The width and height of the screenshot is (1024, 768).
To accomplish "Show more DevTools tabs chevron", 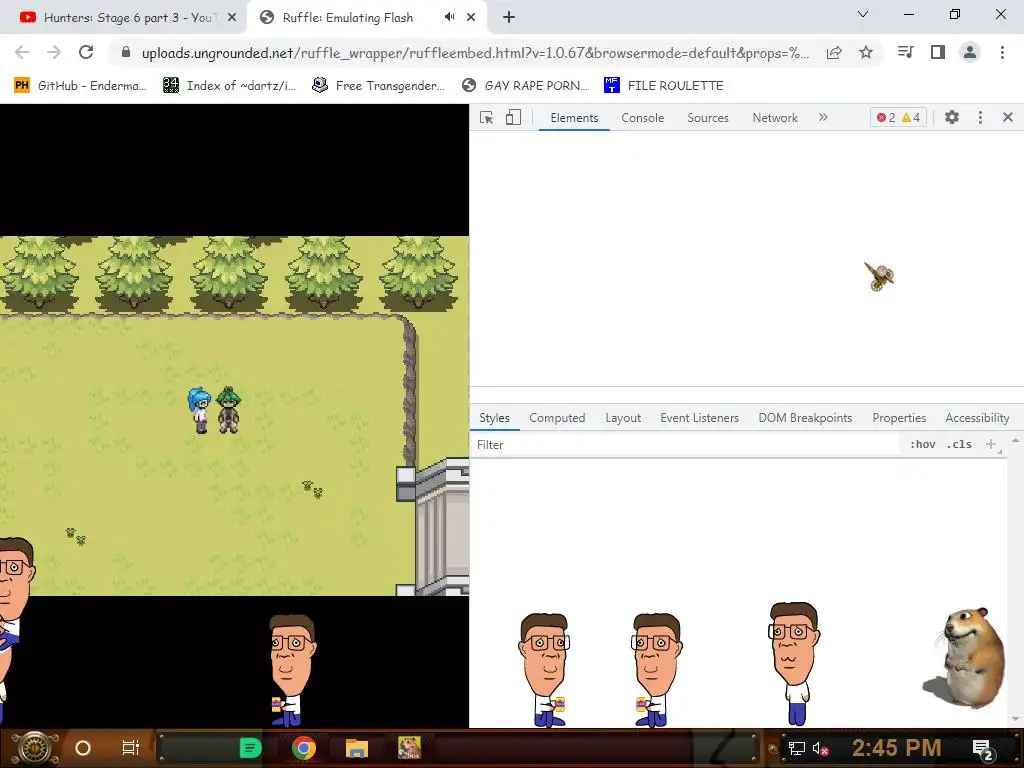I will point(823,118).
